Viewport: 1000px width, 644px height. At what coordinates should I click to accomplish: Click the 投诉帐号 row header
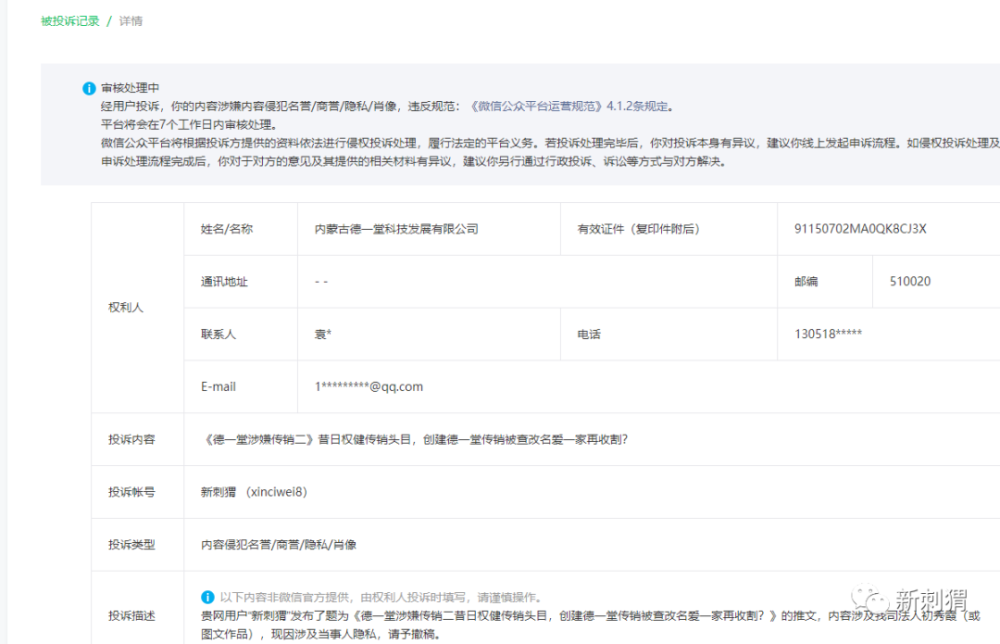click(x=138, y=492)
